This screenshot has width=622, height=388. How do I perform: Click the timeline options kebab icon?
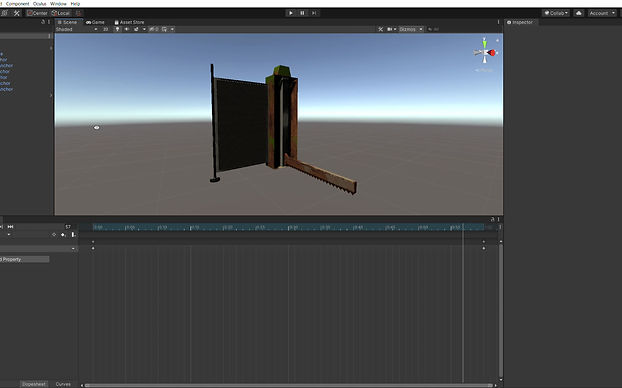pos(500,227)
